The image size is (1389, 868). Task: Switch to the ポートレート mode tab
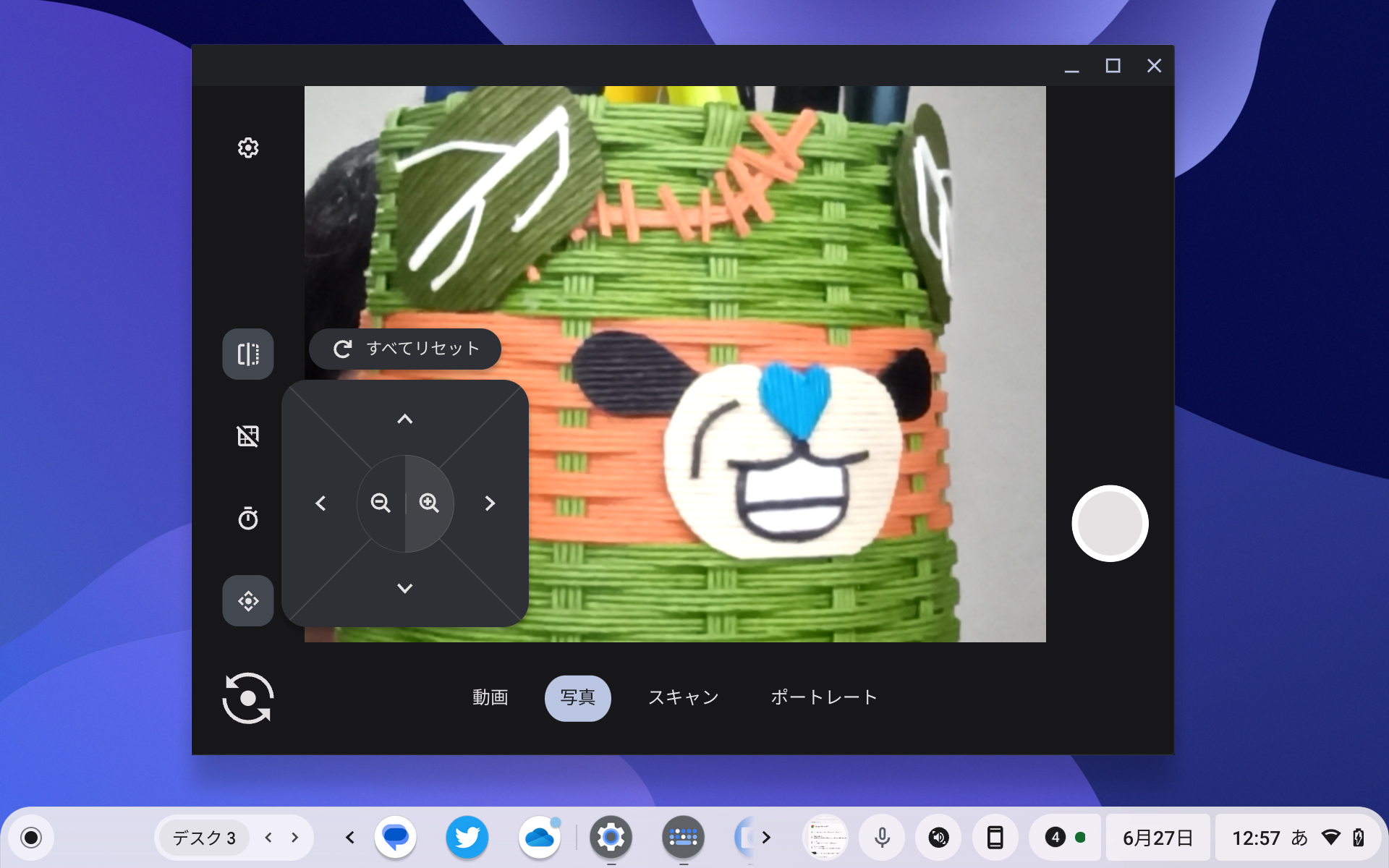coord(824,697)
